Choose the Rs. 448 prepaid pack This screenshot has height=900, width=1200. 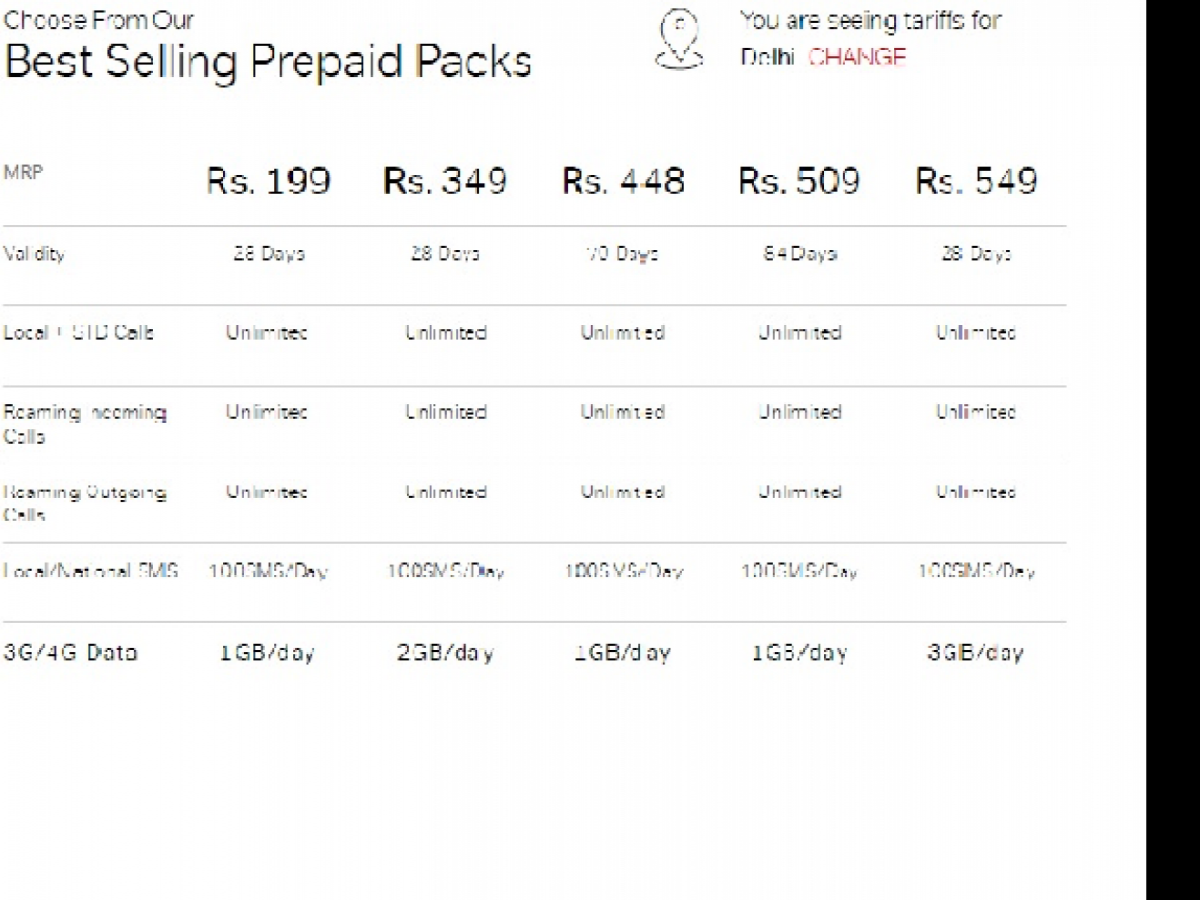click(623, 181)
